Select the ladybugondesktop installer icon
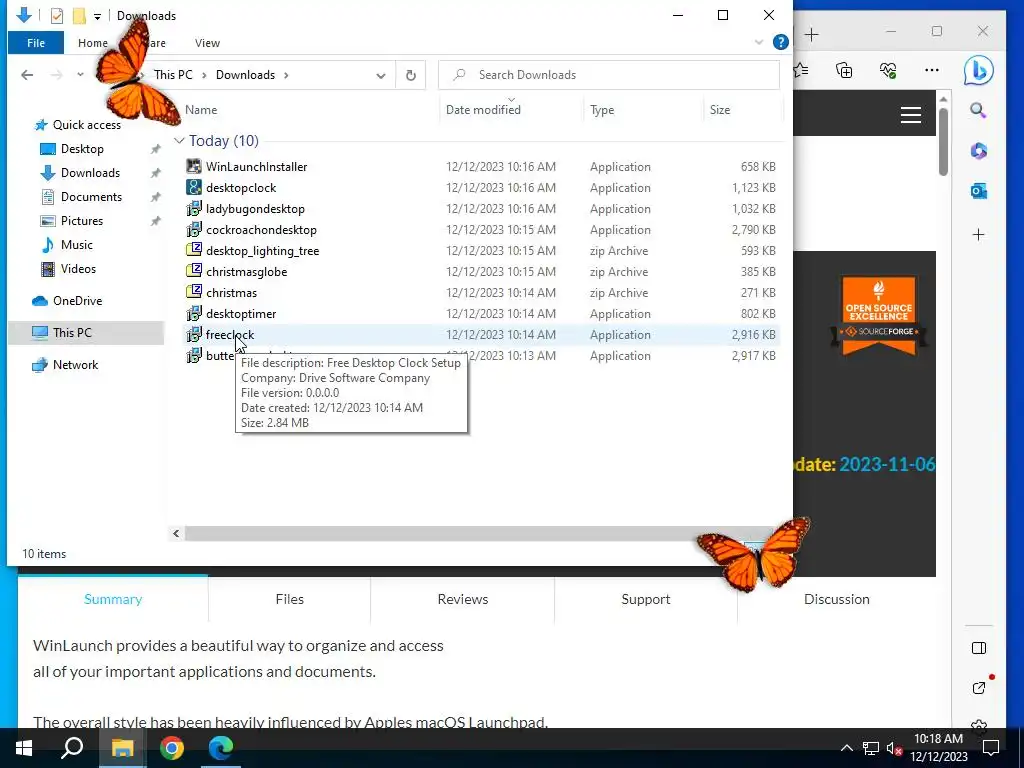The image size is (1024, 768). [x=194, y=208]
